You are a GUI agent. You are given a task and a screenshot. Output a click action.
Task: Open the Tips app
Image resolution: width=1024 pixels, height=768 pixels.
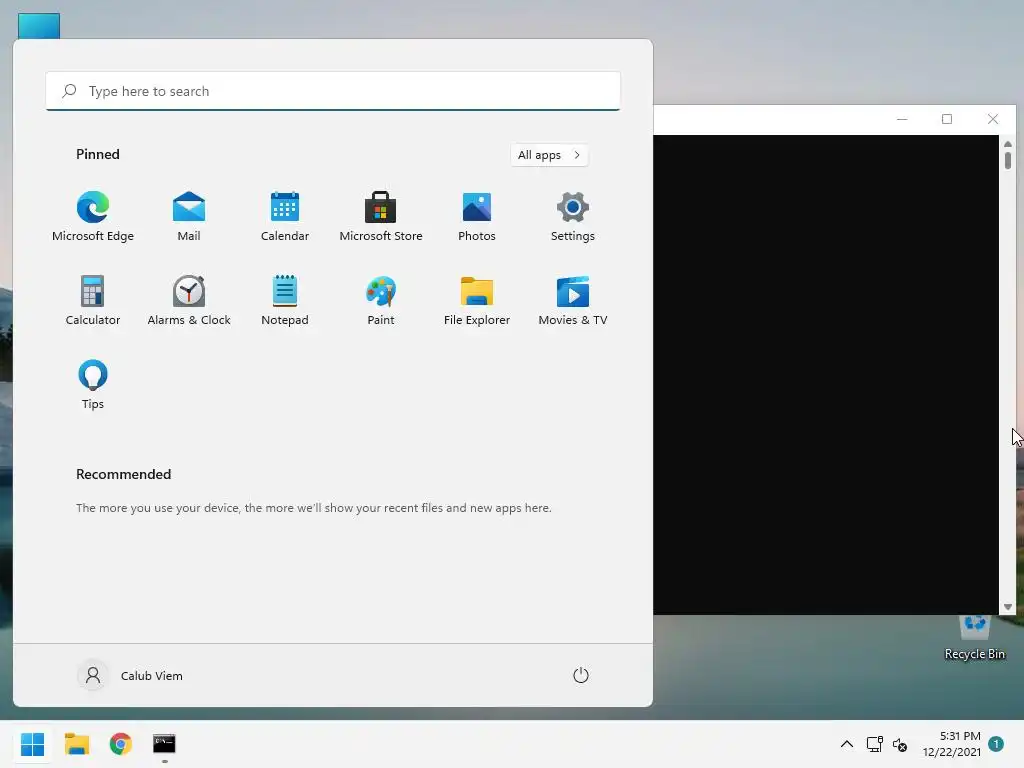tap(93, 385)
